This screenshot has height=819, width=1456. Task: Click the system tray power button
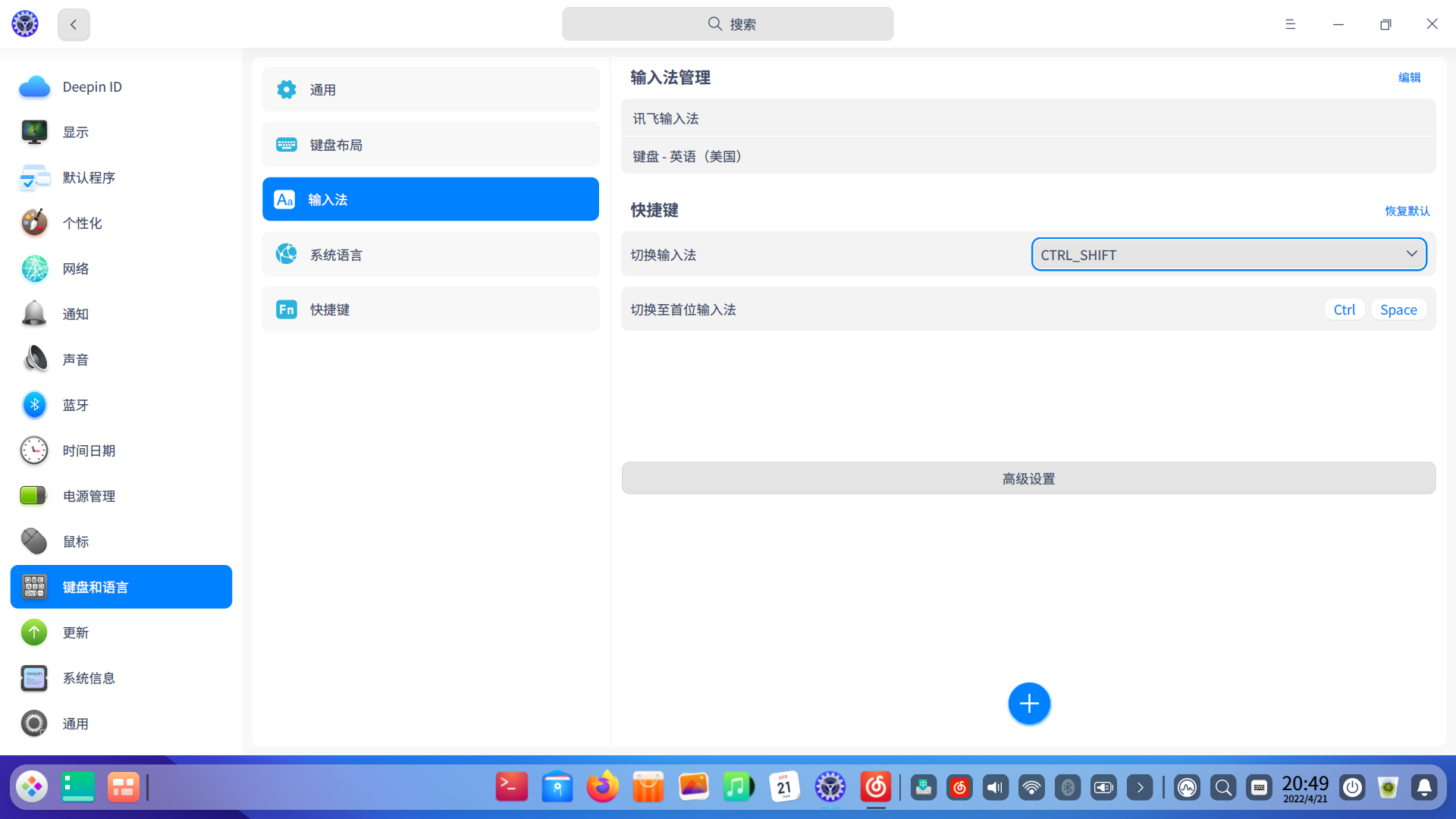[x=1352, y=787]
